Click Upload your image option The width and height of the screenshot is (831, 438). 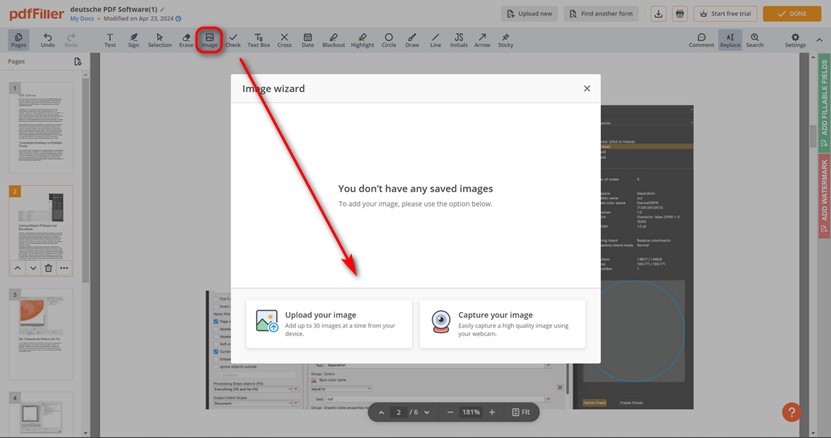pyautogui.click(x=329, y=322)
